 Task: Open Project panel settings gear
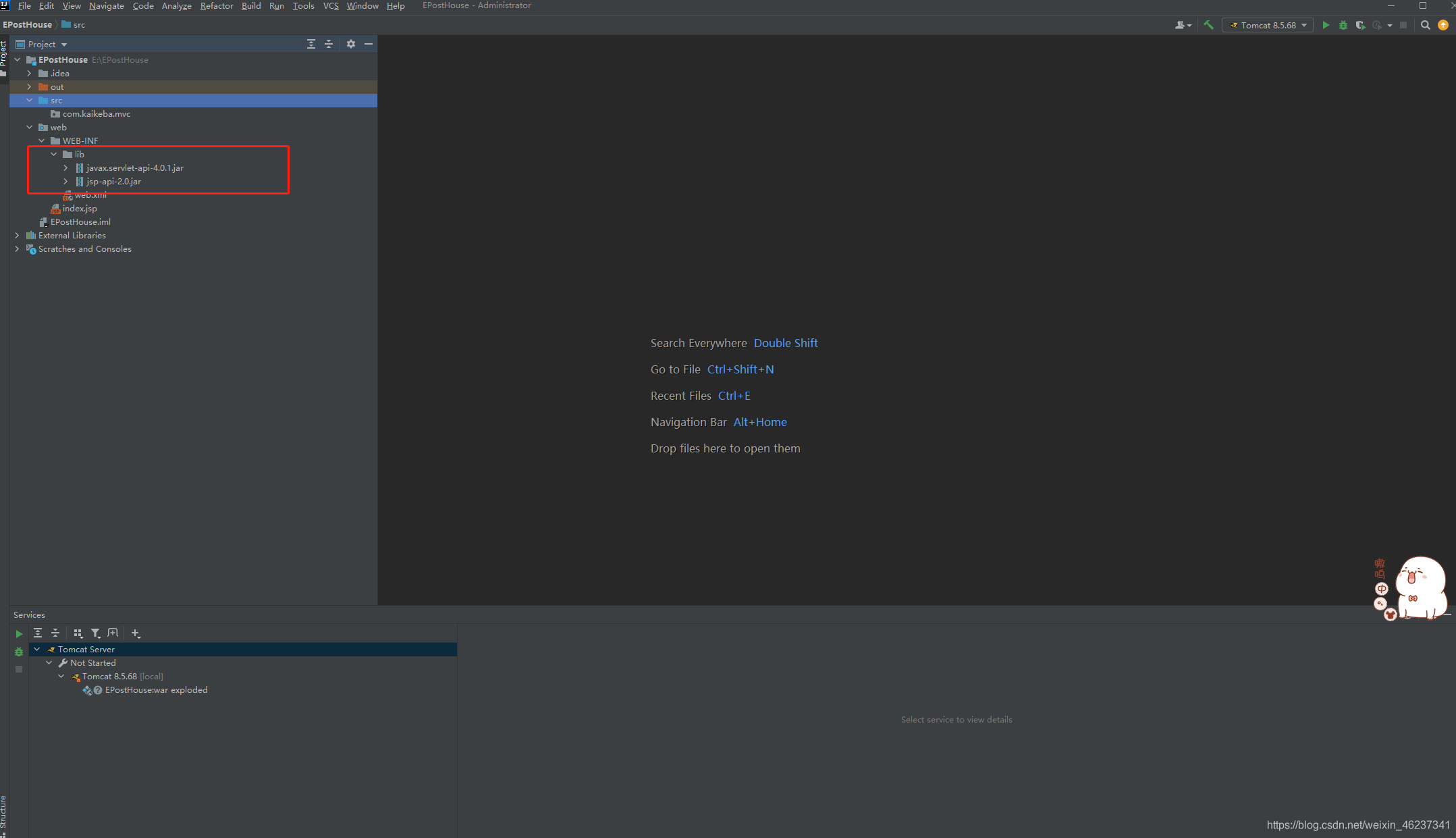351,44
